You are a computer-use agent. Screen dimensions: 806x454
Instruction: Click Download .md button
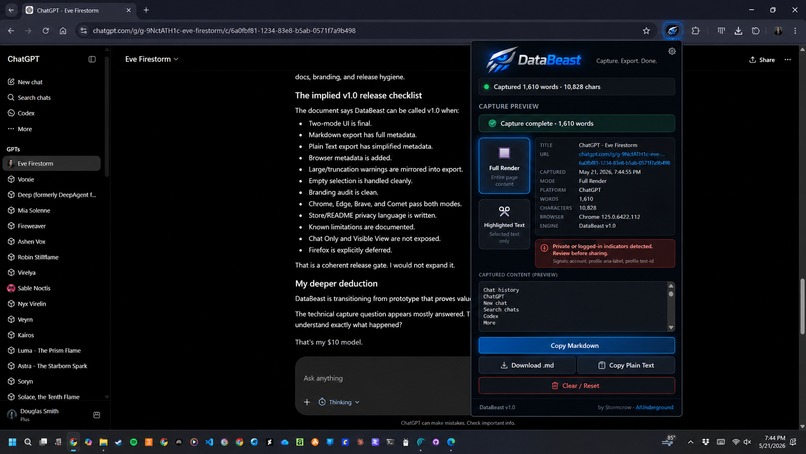click(x=527, y=365)
